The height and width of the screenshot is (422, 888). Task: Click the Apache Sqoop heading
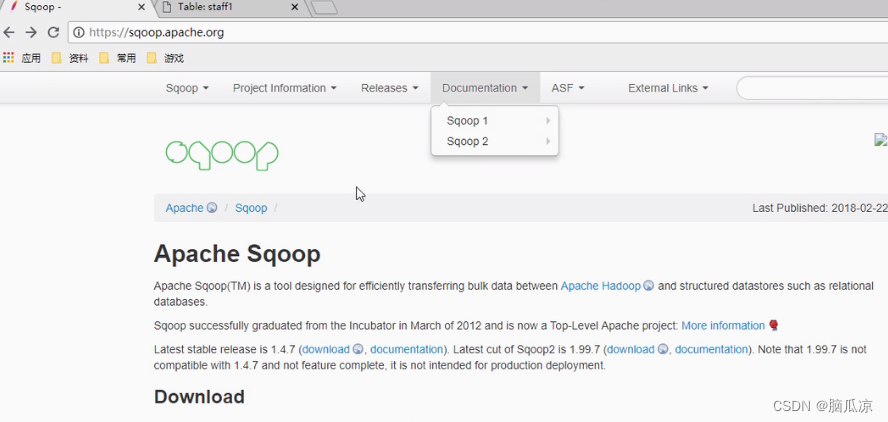(x=237, y=254)
